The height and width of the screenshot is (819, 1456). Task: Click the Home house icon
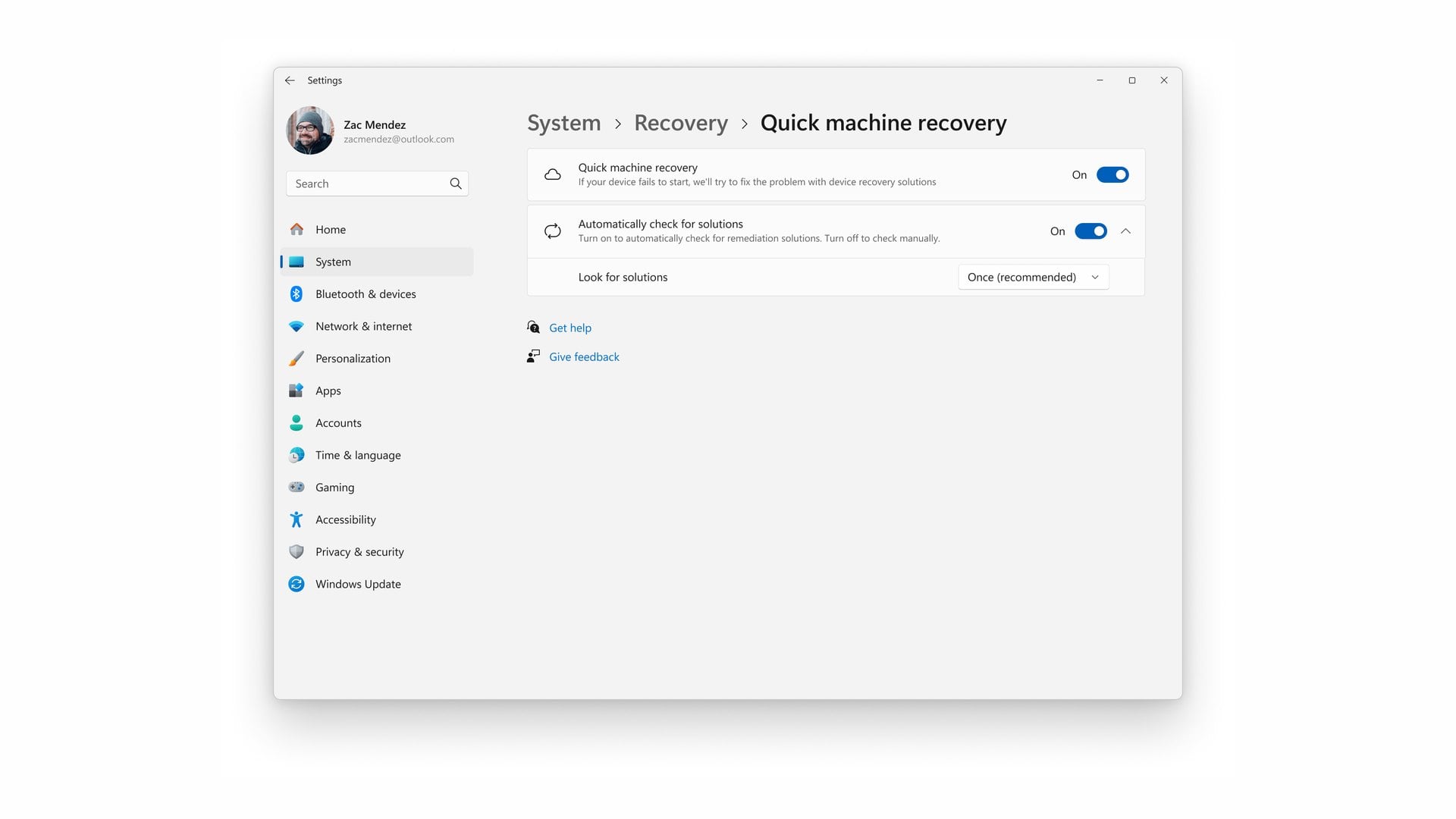tap(297, 229)
